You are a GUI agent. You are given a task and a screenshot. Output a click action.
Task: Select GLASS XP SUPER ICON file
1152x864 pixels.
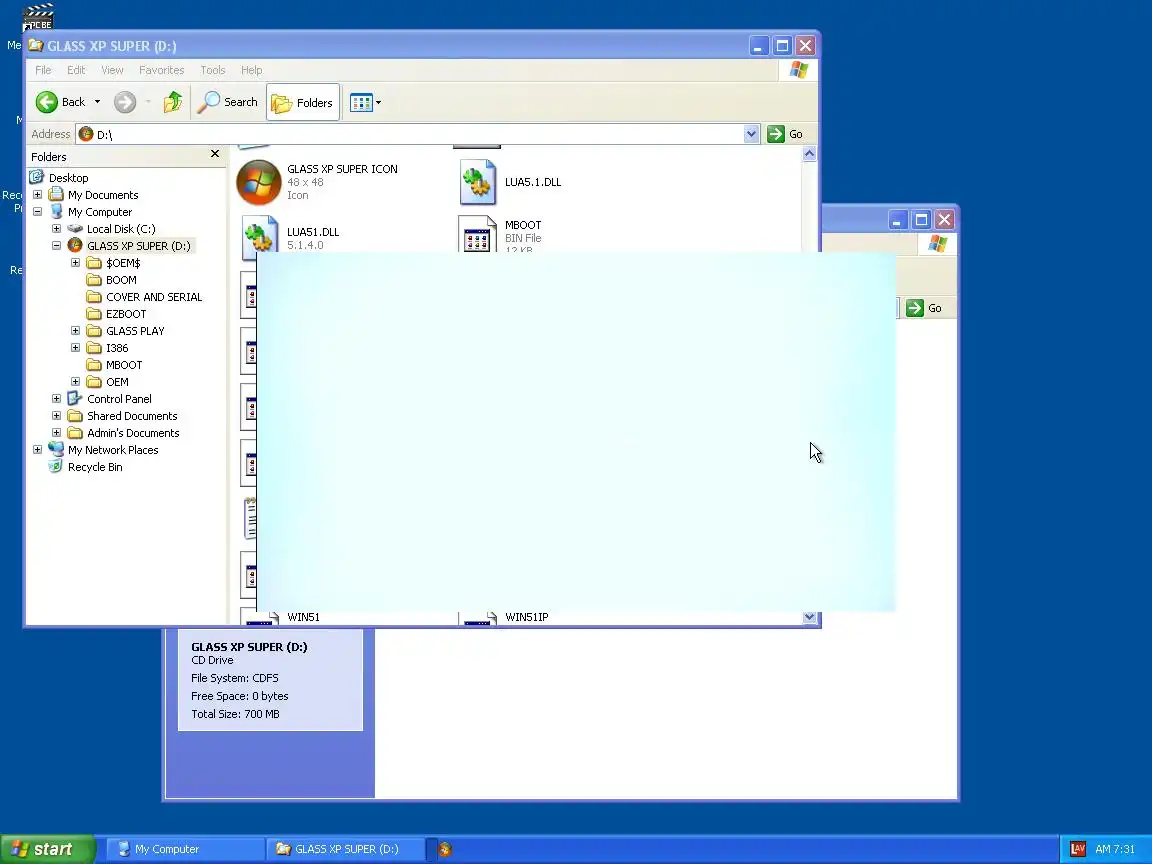[259, 181]
